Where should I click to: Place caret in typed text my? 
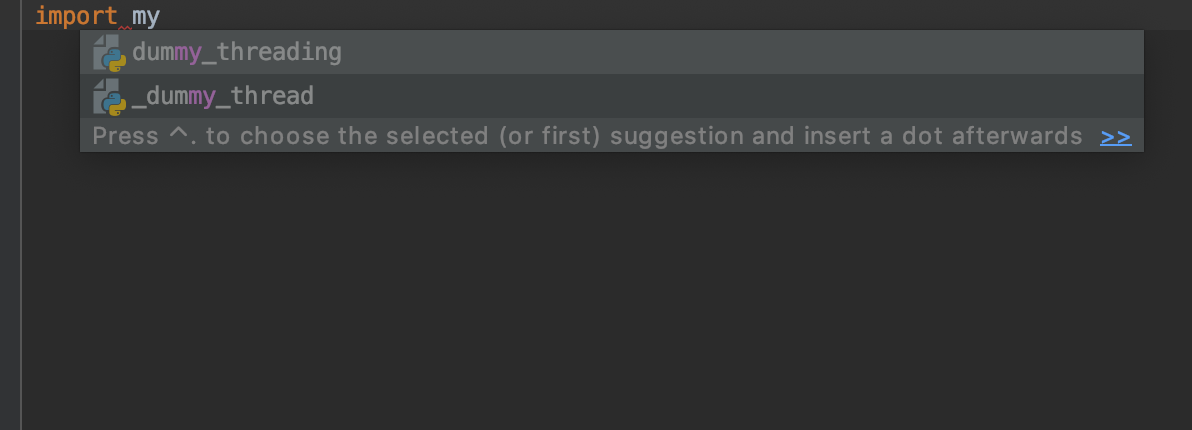tap(146, 16)
